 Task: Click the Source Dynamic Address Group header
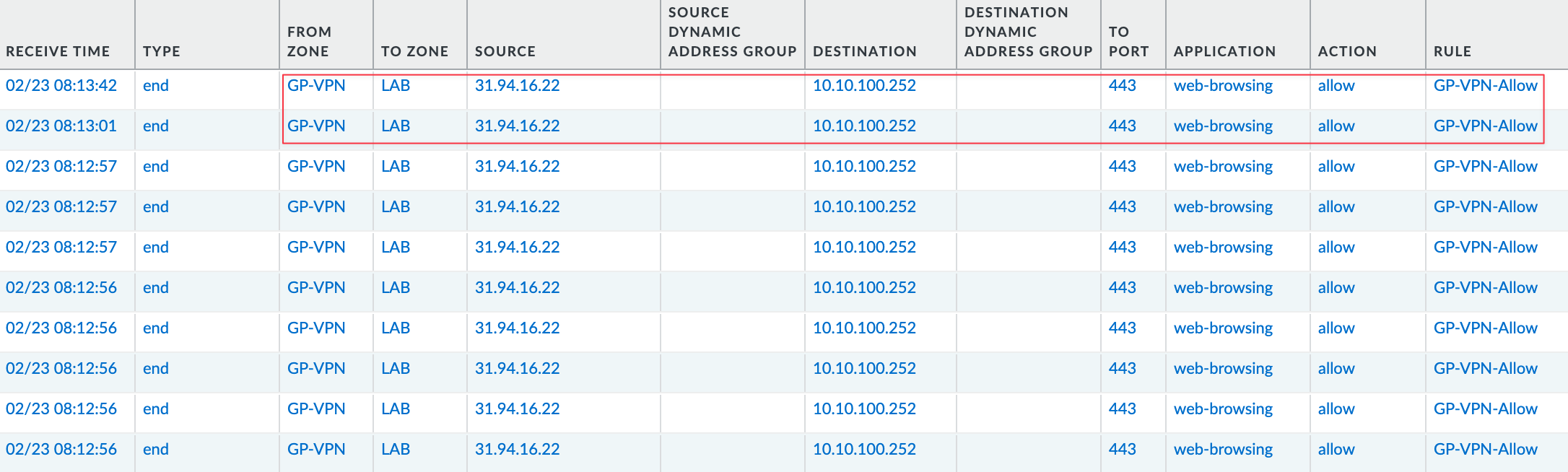[732, 32]
